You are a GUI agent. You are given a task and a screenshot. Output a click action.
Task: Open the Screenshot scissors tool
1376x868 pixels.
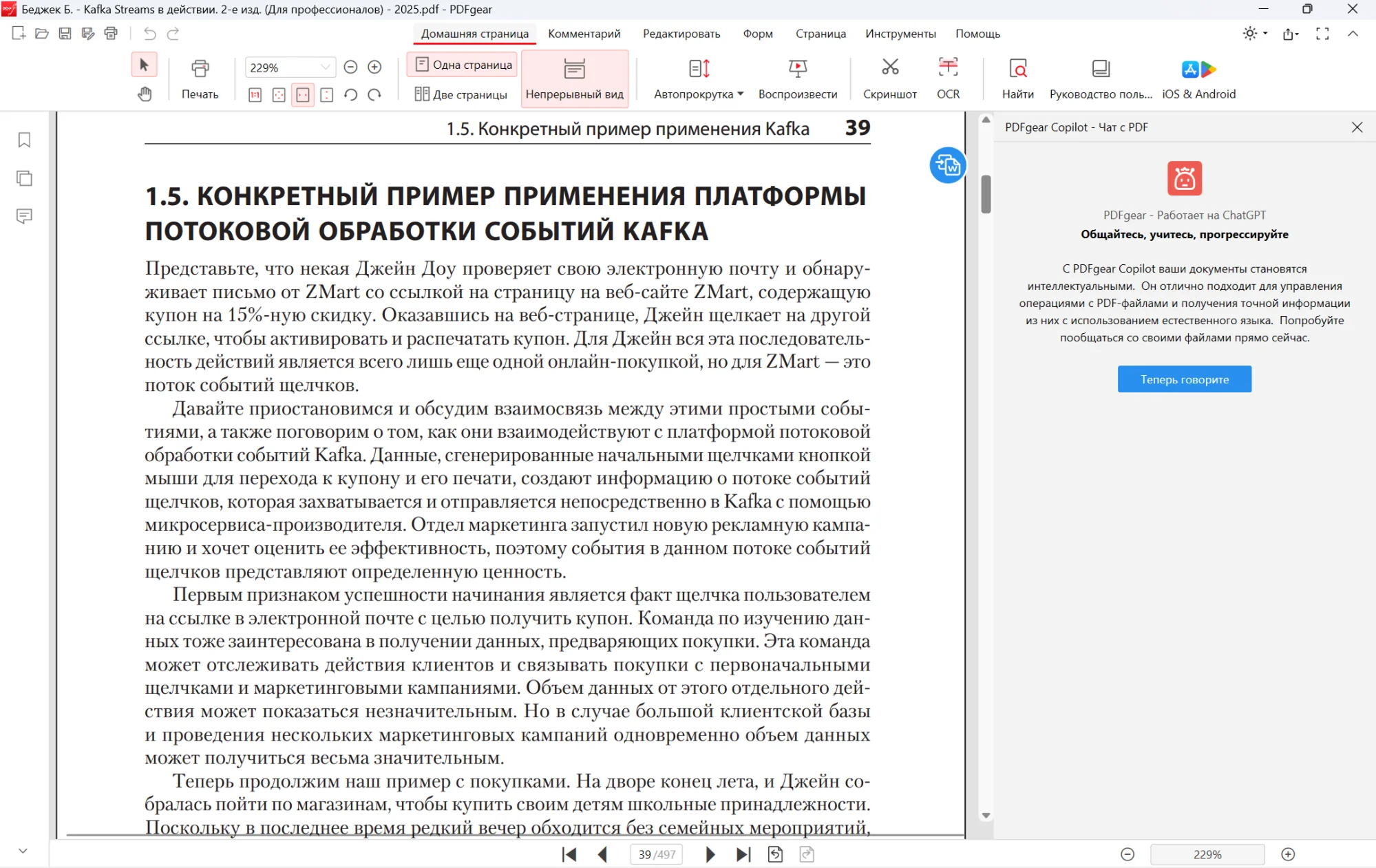pos(890,69)
